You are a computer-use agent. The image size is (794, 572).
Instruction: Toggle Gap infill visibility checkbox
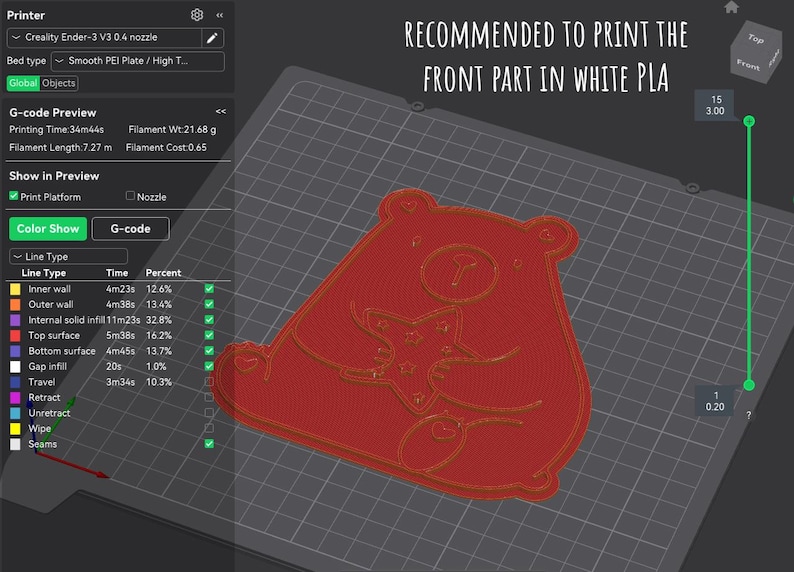coord(209,366)
